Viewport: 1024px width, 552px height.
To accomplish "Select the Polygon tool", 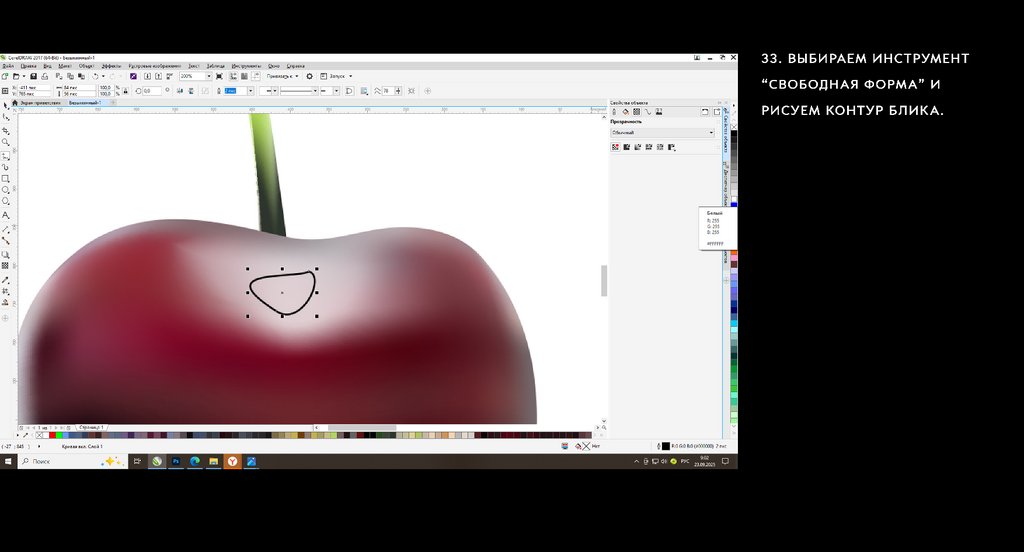I will (x=6, y=201).
